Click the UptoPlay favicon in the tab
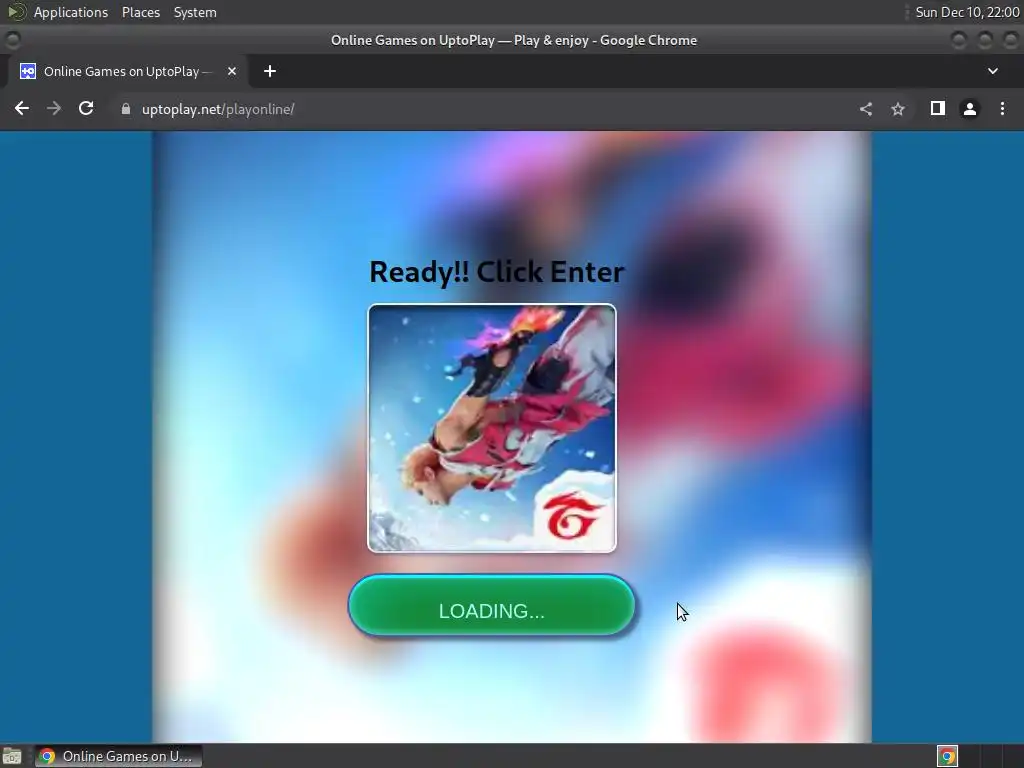 point(27,71)
